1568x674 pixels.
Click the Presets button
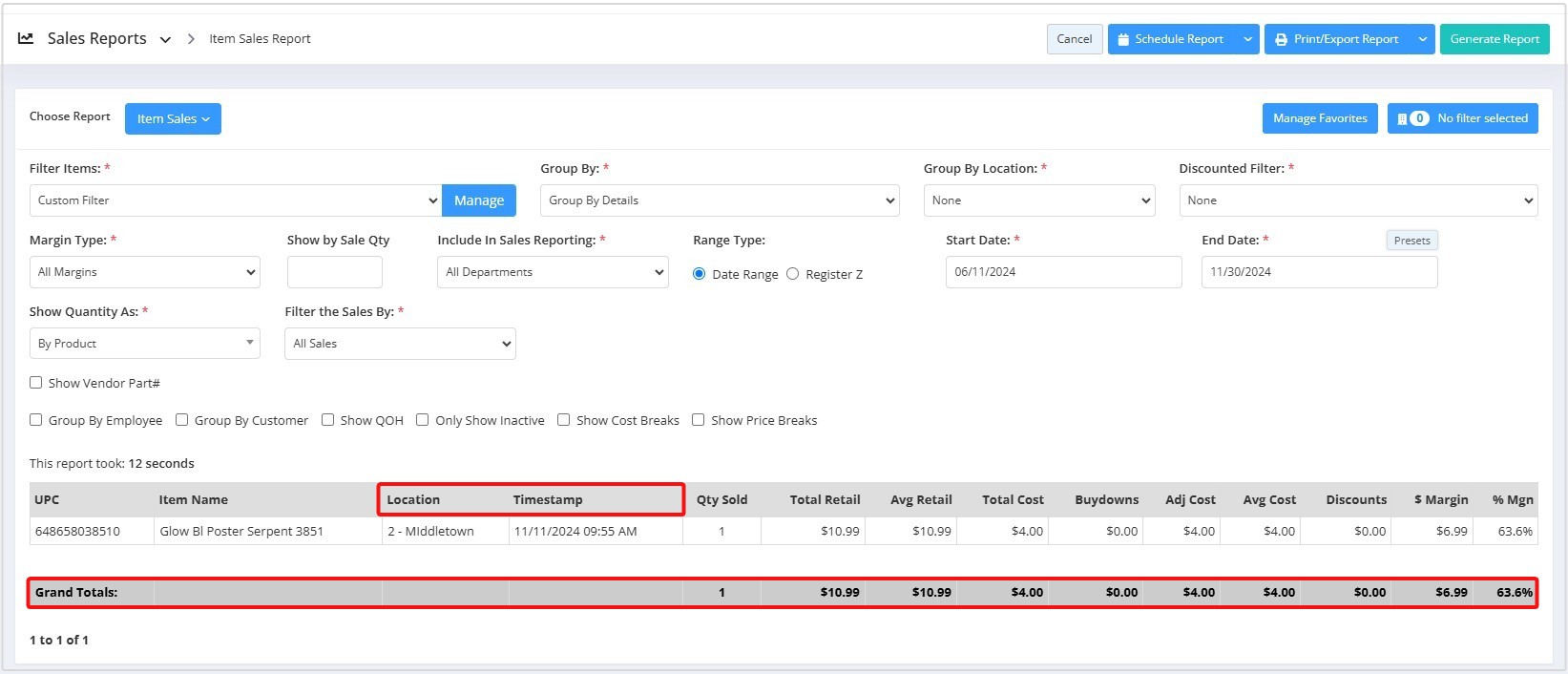(1411, 241)
